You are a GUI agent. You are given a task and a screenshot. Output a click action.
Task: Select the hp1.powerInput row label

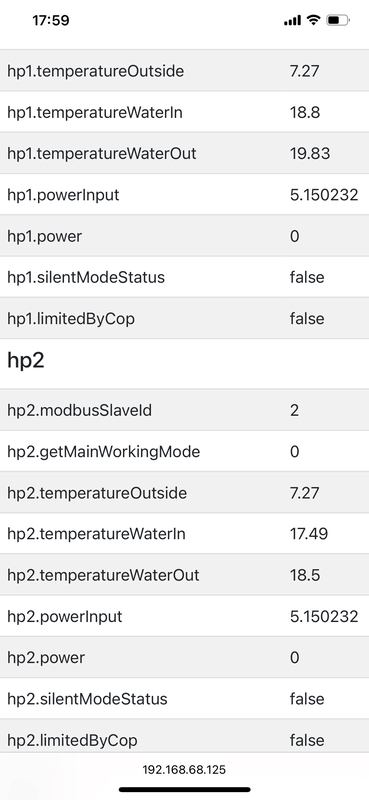point(63,195)
